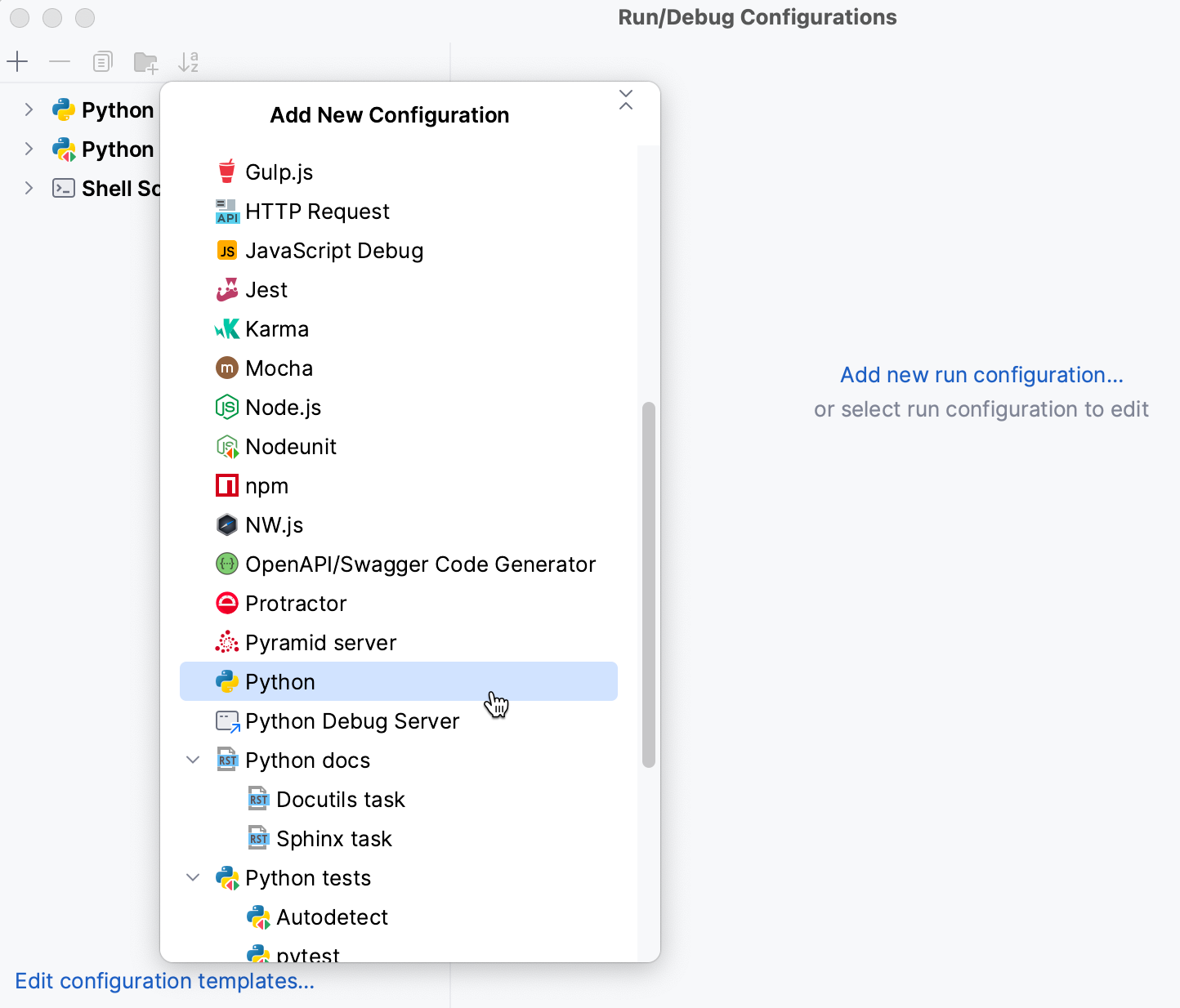Choose the Python Debug Server option
1180x1008 pixels.
pos(352,721)
